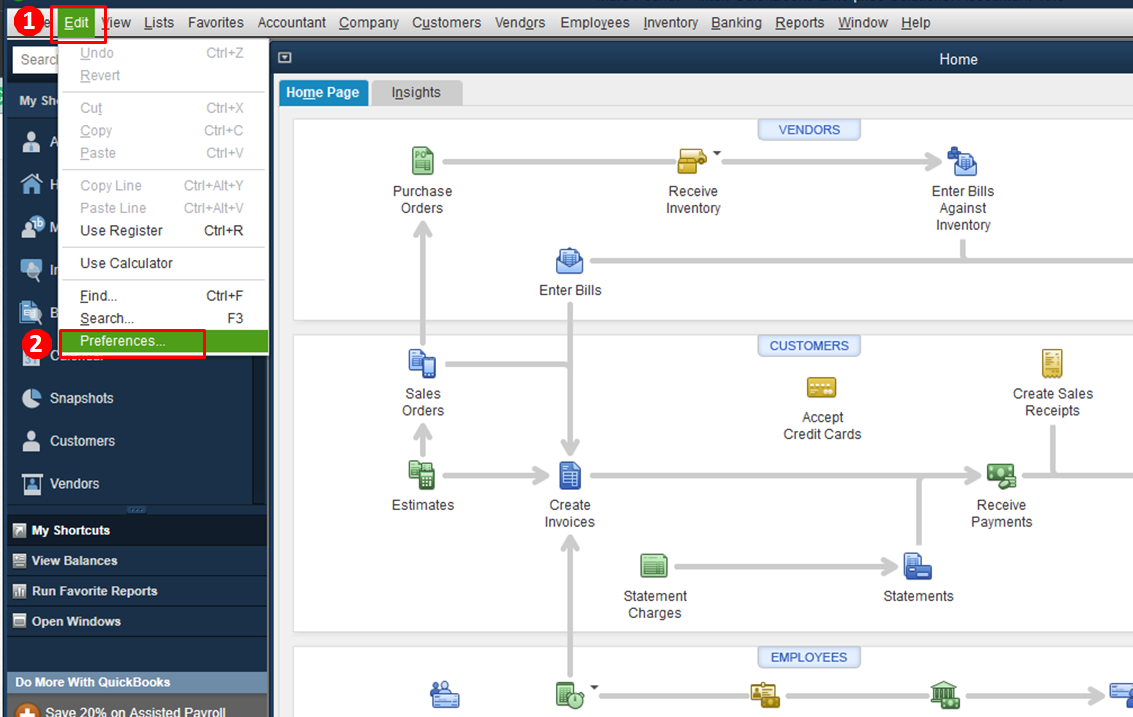Switch to the Home Page tab

pos(323,93)
